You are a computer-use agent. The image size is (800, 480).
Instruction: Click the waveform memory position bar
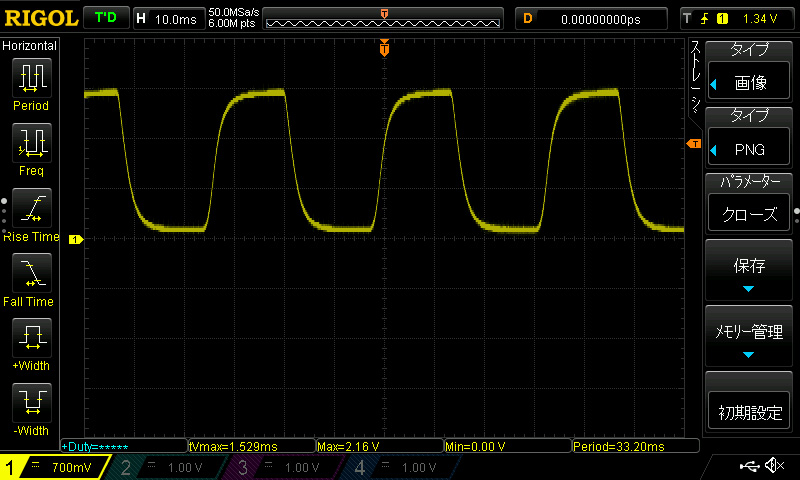point(385,18)
